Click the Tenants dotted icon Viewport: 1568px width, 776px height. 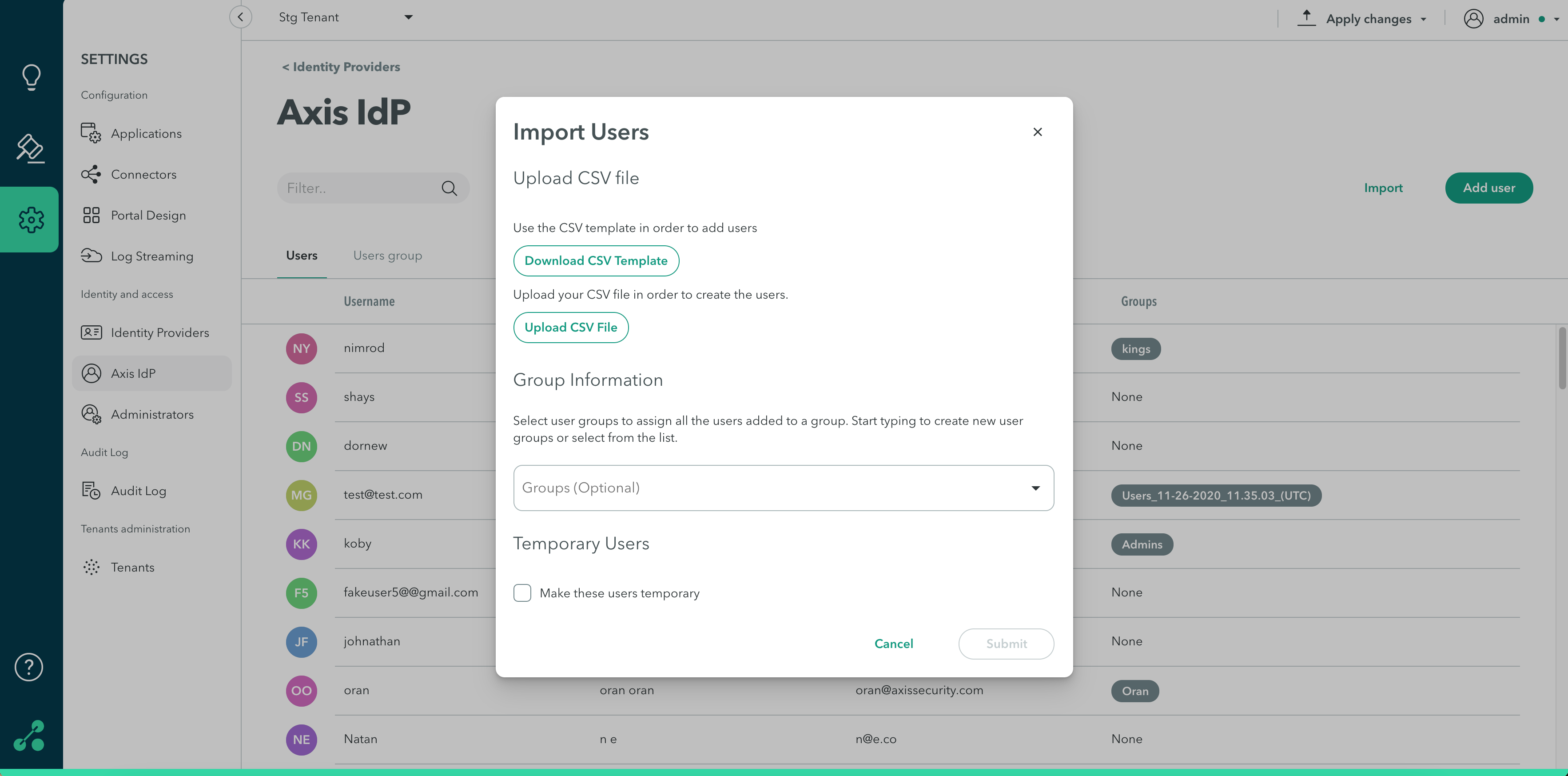(92, 567)
